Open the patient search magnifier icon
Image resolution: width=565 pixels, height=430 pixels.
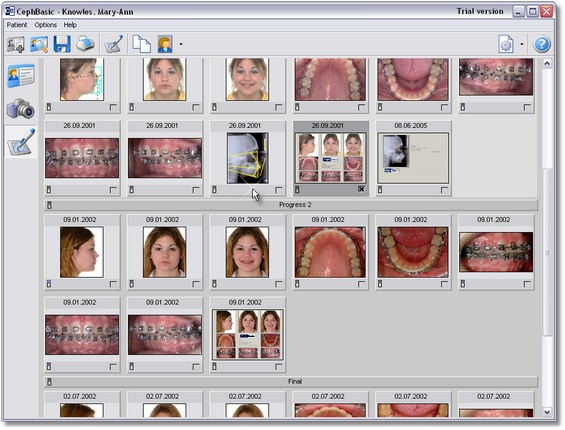click(39, 45)
